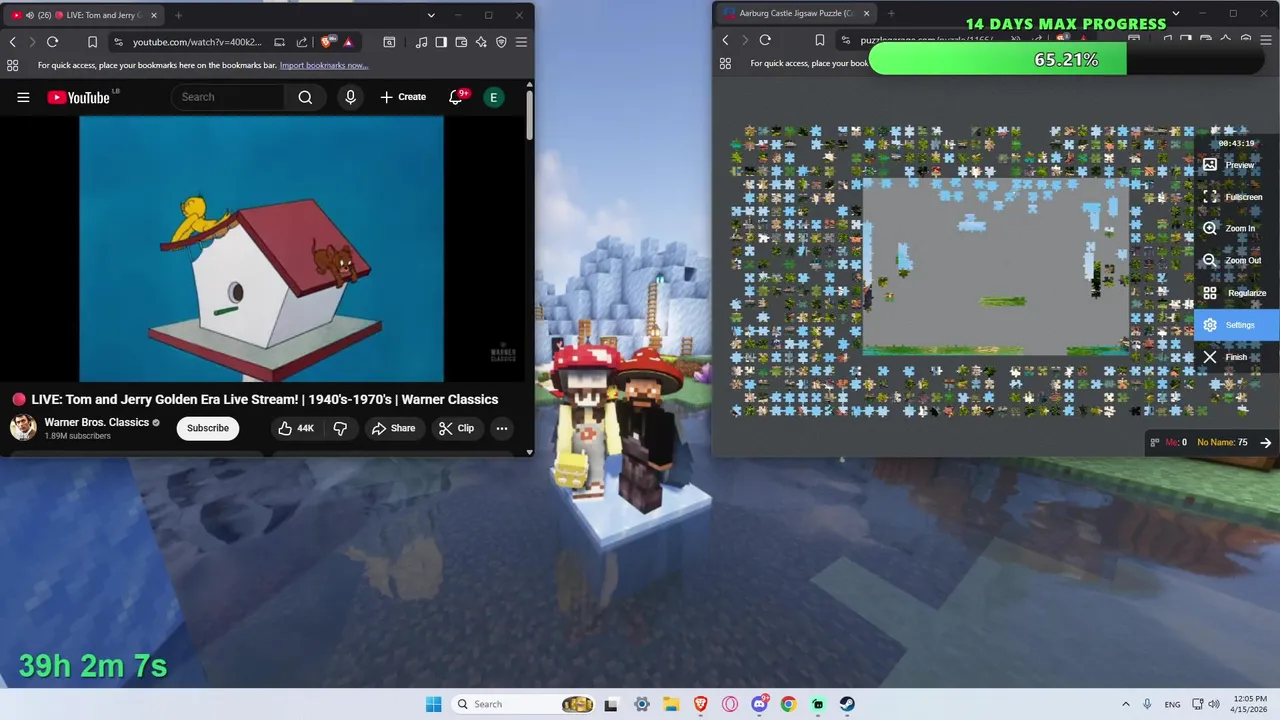
Task: Open Leo AI sparkle icon
Action: pyautogui.click(x=481, y=42)
